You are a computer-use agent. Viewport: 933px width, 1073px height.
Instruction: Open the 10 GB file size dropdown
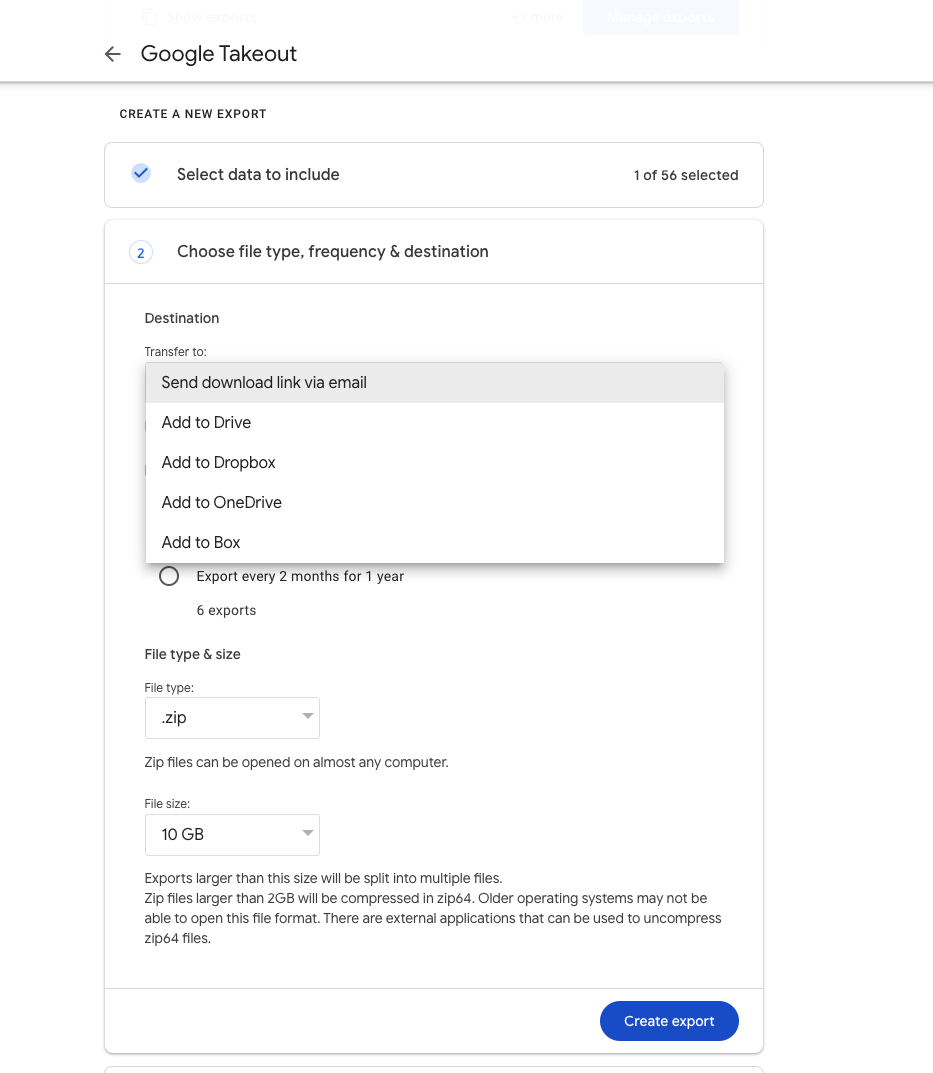click(232, 835)
